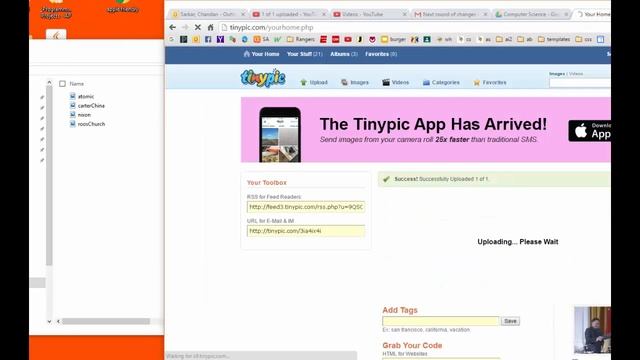The width and height of the screenshot is (640, 360).
Task: Open Albums in top navigation
Action: click(344, 54)
